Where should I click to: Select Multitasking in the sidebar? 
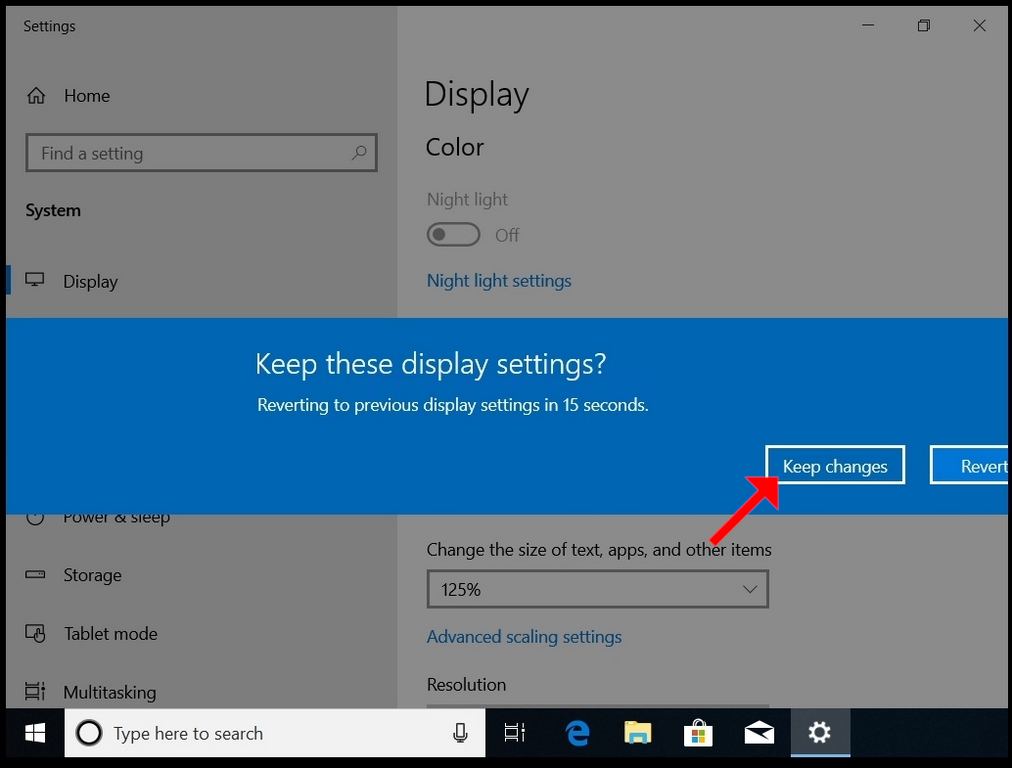pos(110,692)
